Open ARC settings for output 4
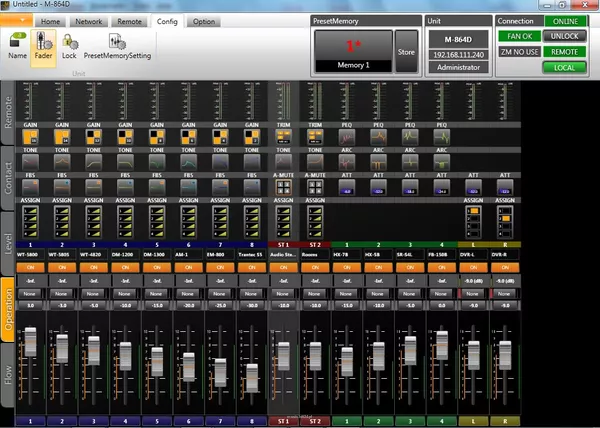Image resolution: width=600 pixels, height=428 pixels. click(x=442, y=162)
